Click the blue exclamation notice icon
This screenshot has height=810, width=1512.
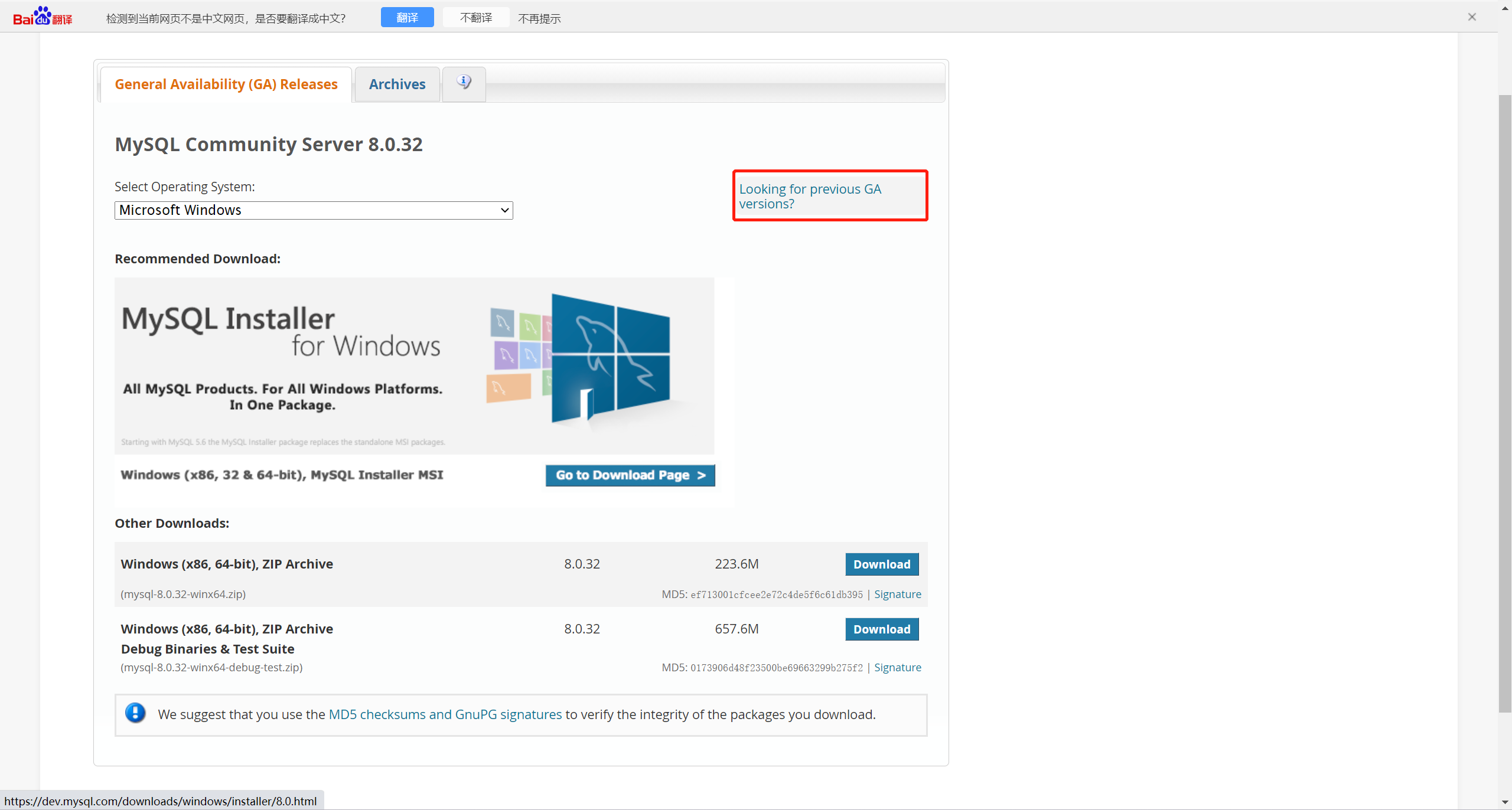135,713
